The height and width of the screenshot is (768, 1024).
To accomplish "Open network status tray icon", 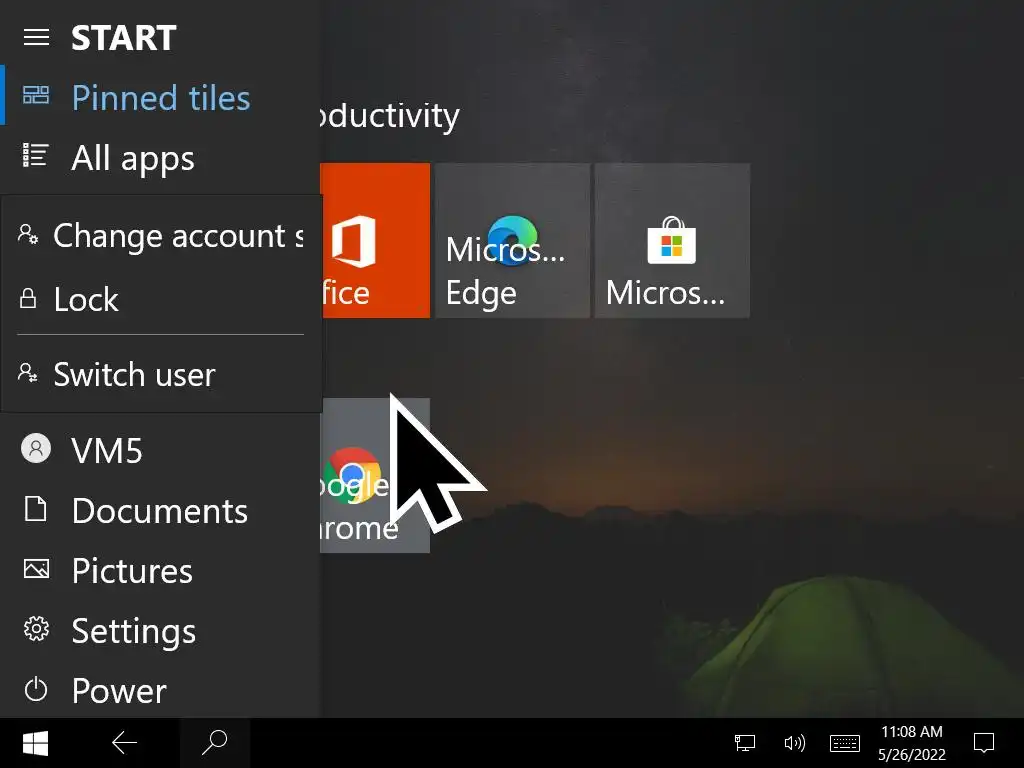I will 744,743.
